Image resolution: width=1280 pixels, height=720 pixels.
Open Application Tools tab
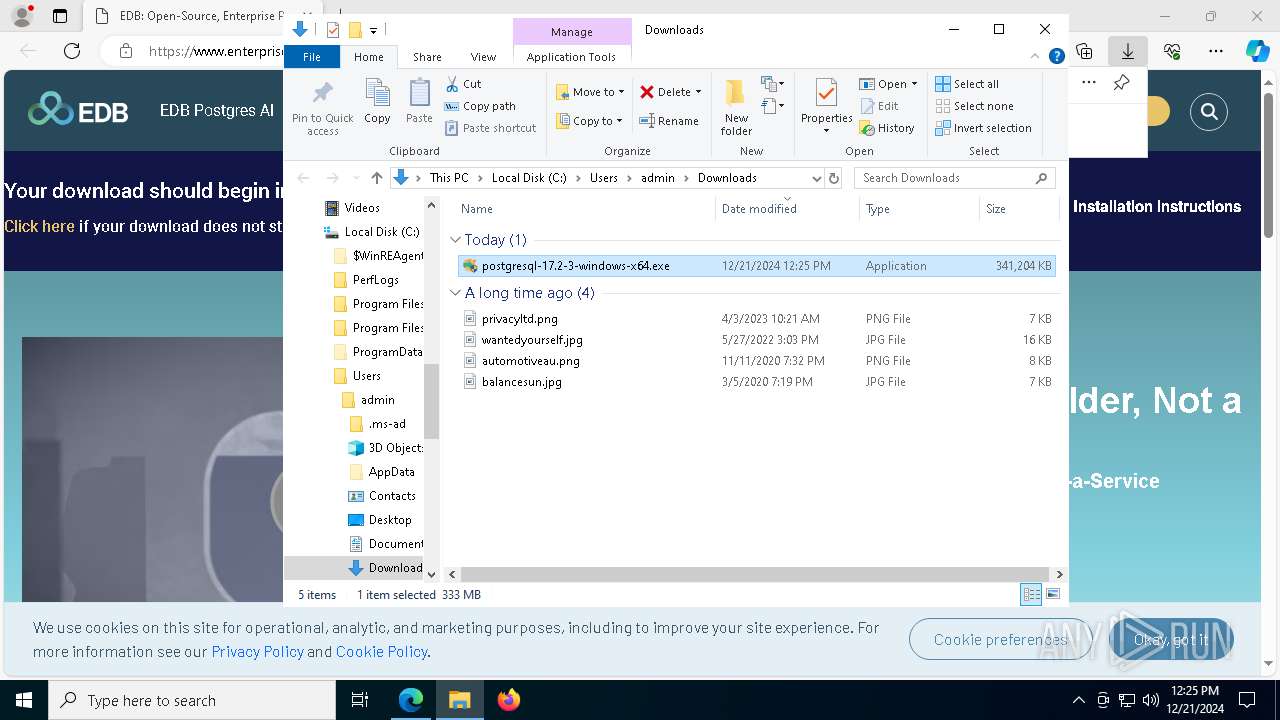point(571,57)
